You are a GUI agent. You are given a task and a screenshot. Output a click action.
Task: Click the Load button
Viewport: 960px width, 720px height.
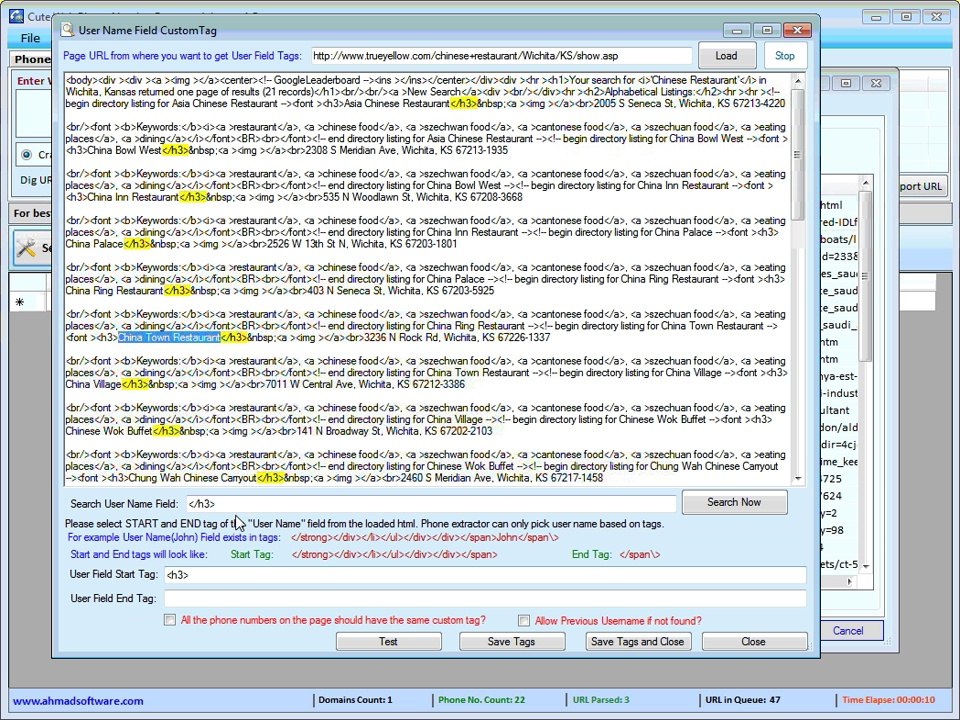727,56
